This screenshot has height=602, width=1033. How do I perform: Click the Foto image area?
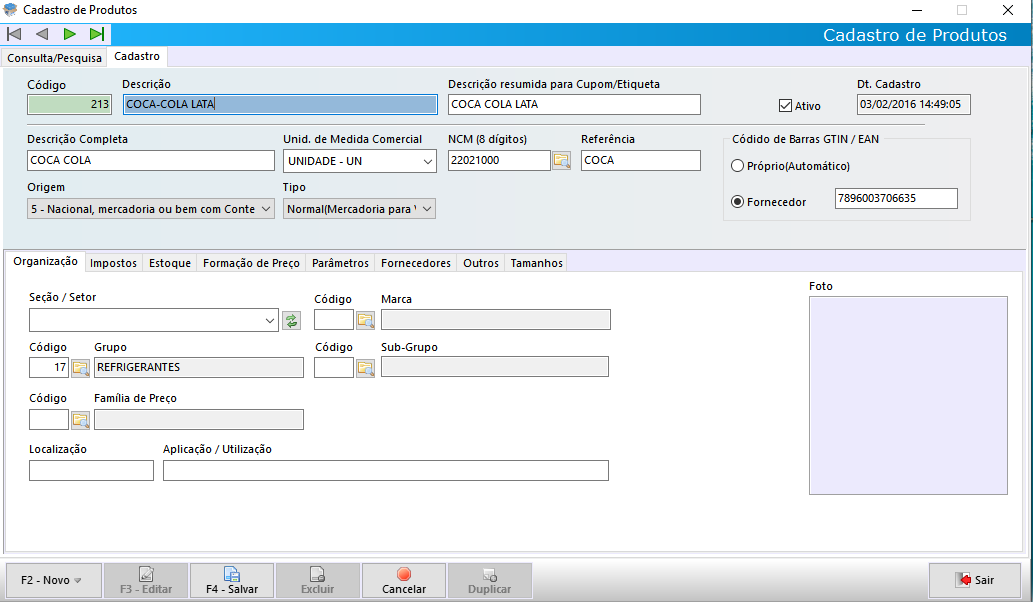click(x=908, y=395)
